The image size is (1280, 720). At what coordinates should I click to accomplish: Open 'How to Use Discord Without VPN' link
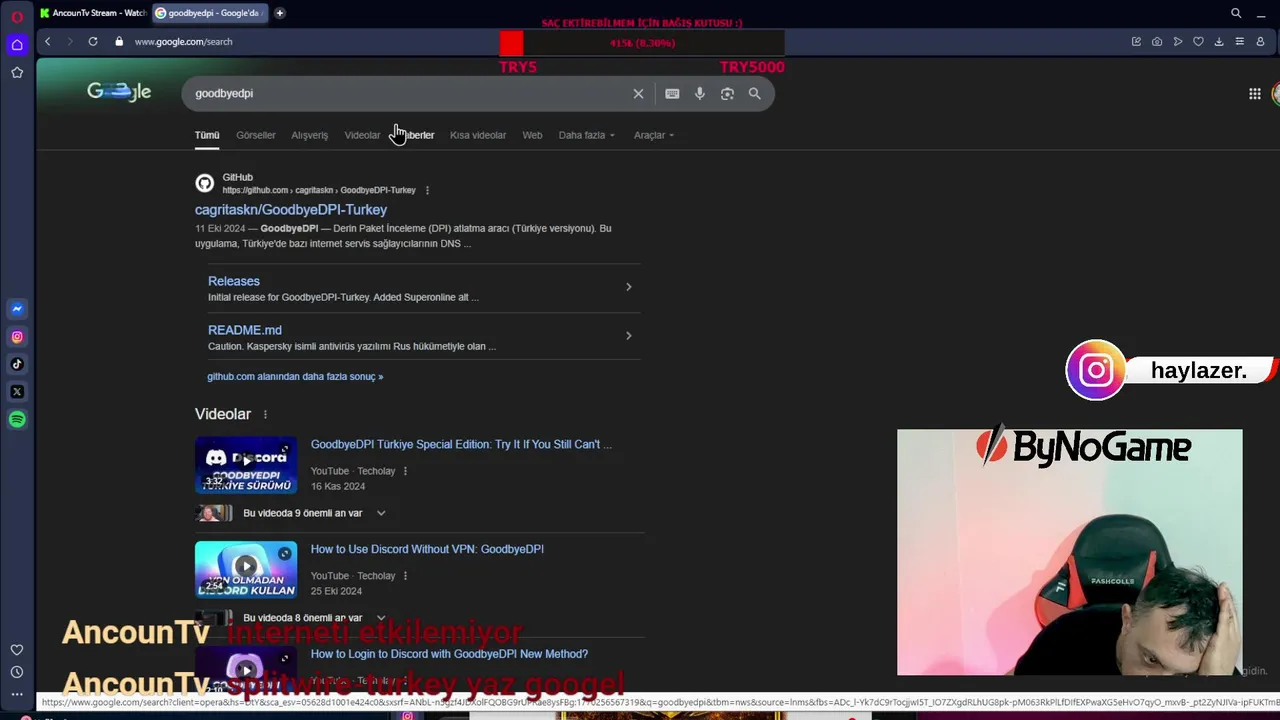(x=427, y=549)
